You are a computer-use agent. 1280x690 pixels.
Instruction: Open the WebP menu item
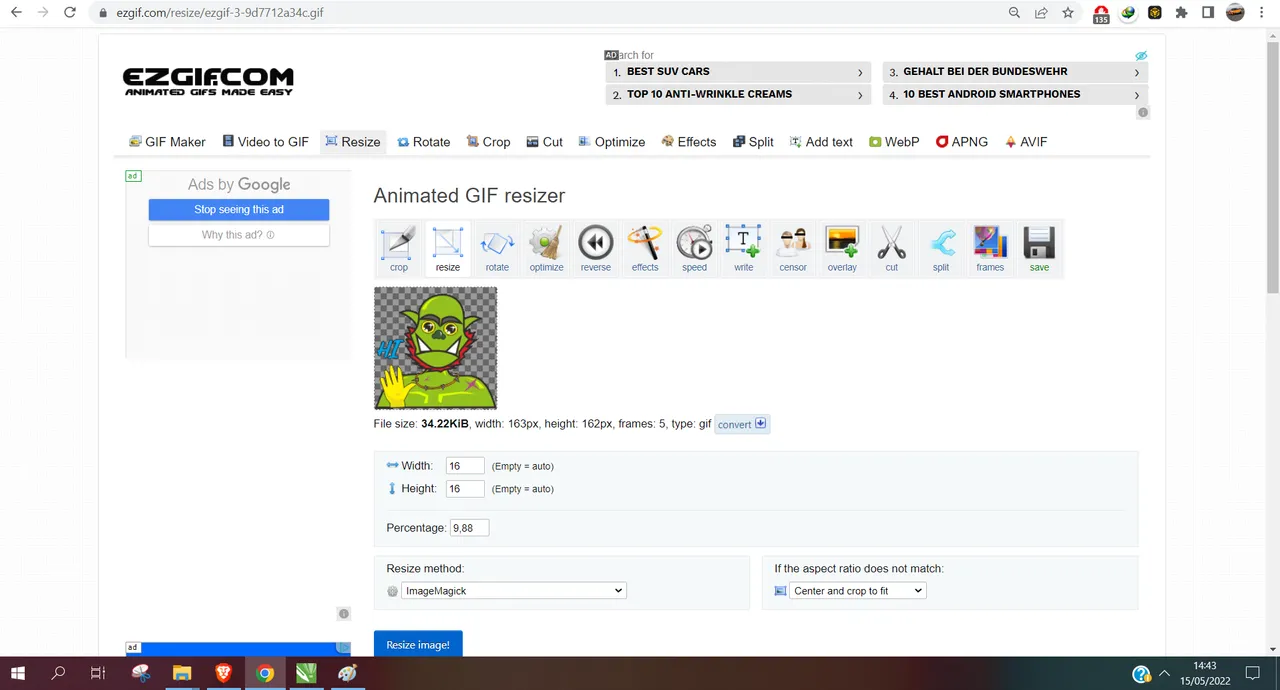(894, 142)
